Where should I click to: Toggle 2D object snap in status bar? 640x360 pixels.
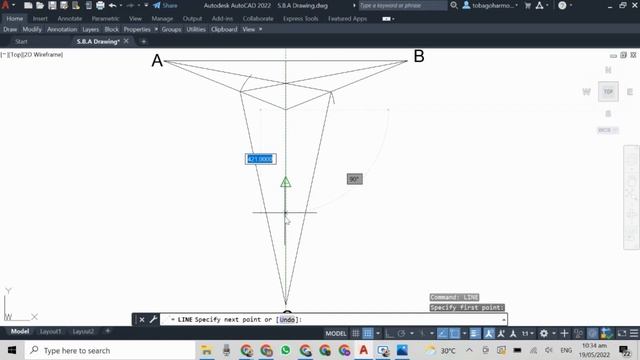pos(455,333)
